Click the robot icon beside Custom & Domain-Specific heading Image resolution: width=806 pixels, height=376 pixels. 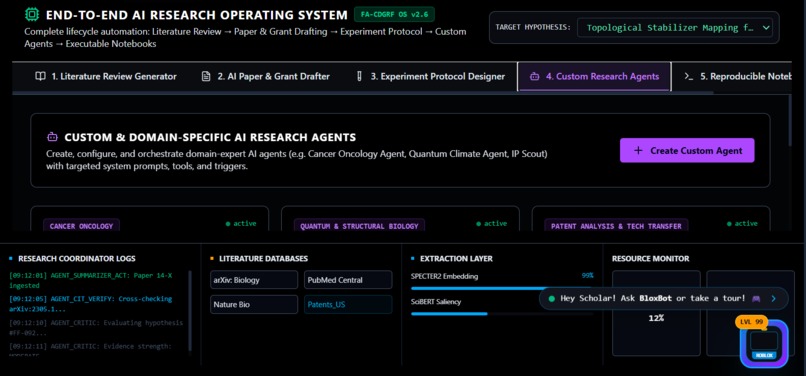click(x=52, y=137)
